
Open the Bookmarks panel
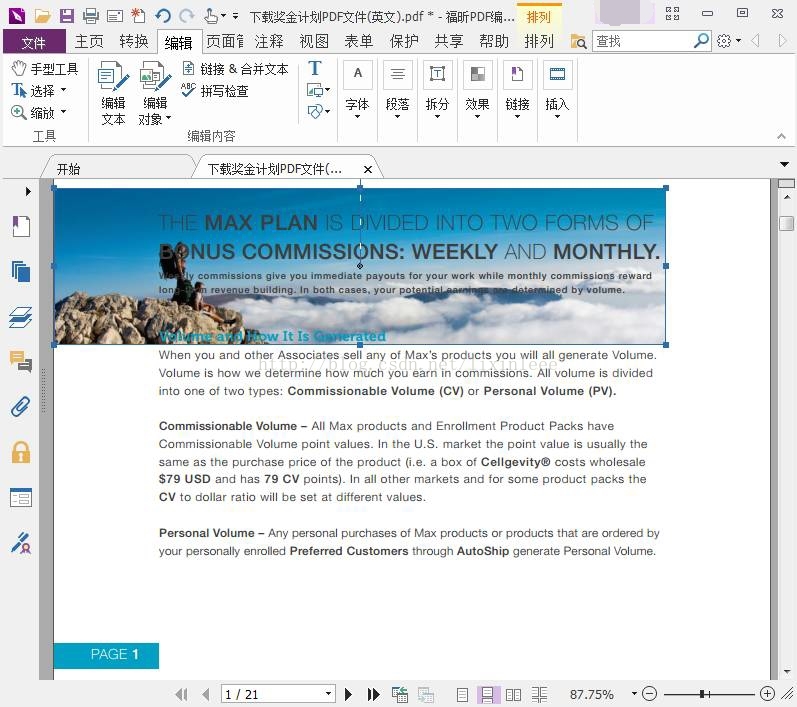(x=21, y=226)
